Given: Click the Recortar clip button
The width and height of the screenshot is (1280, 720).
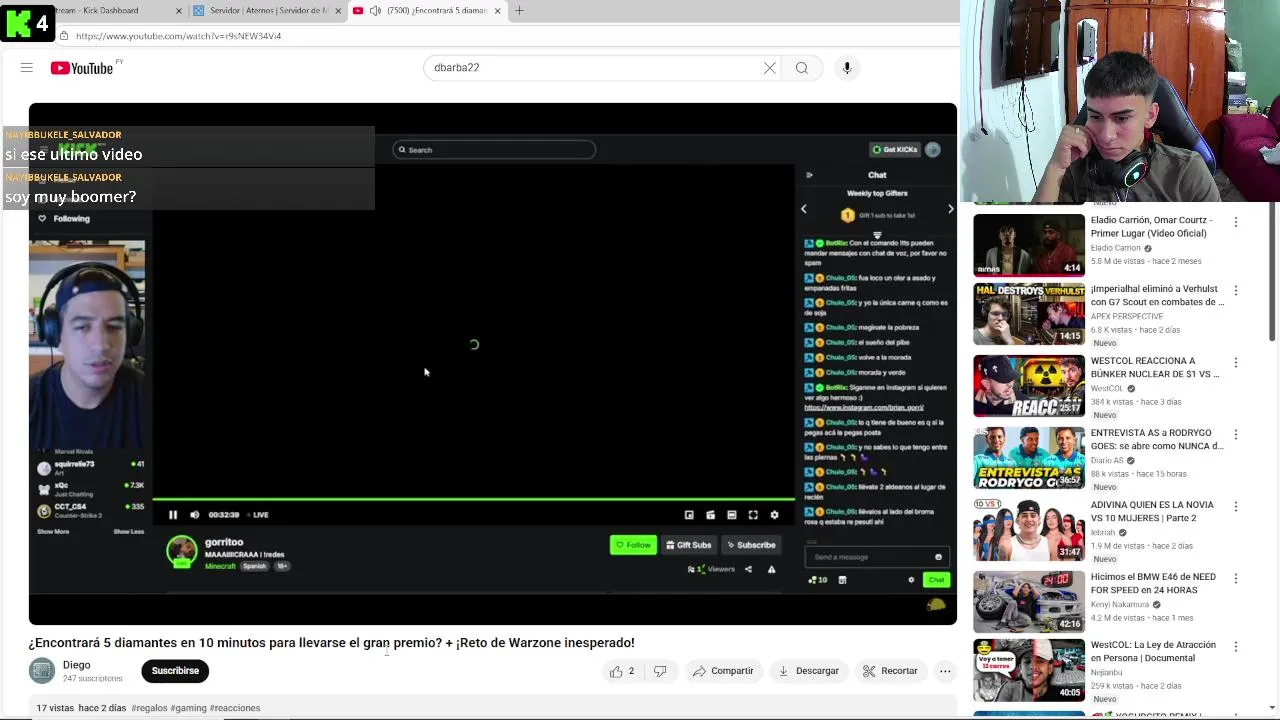Looking at the screenshot, I should coord(890,671).
